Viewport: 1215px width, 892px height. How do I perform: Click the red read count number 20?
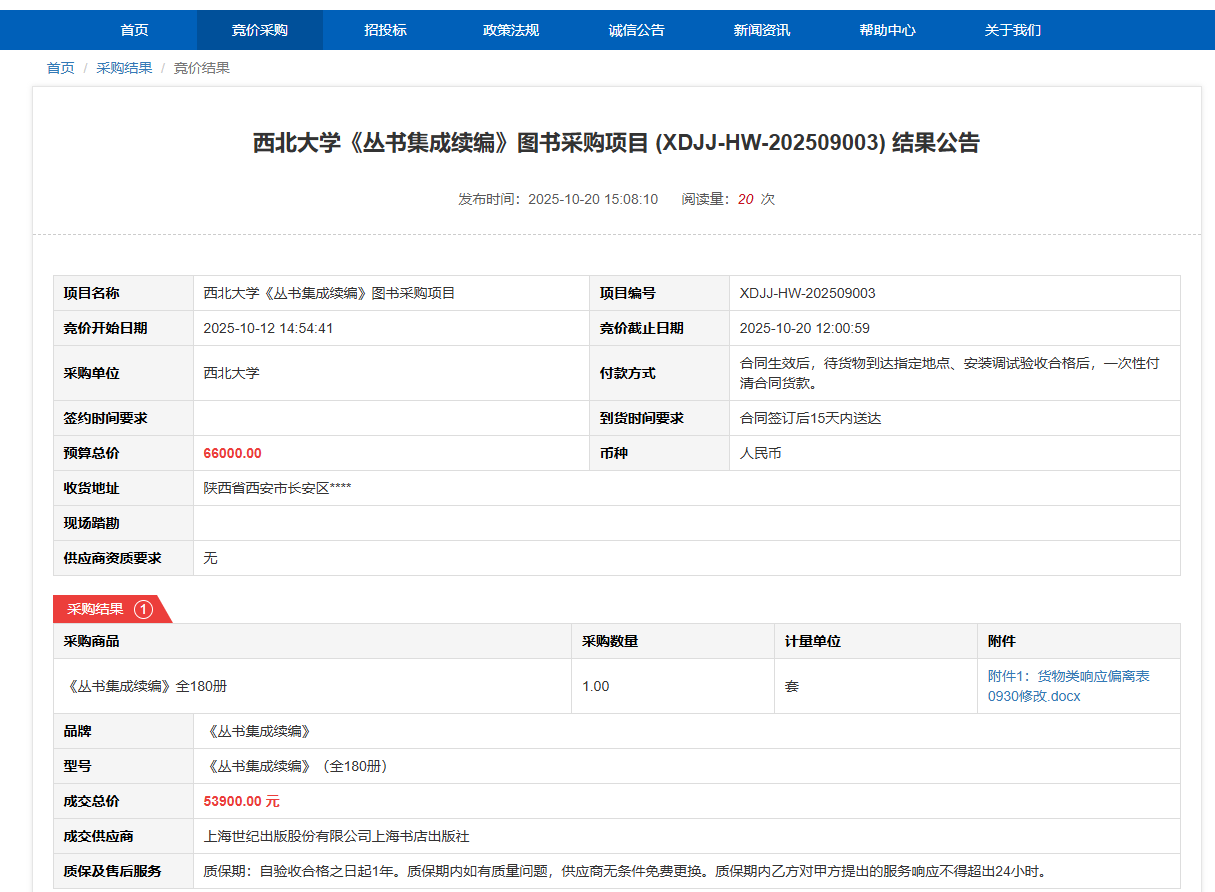pos(745,199)
